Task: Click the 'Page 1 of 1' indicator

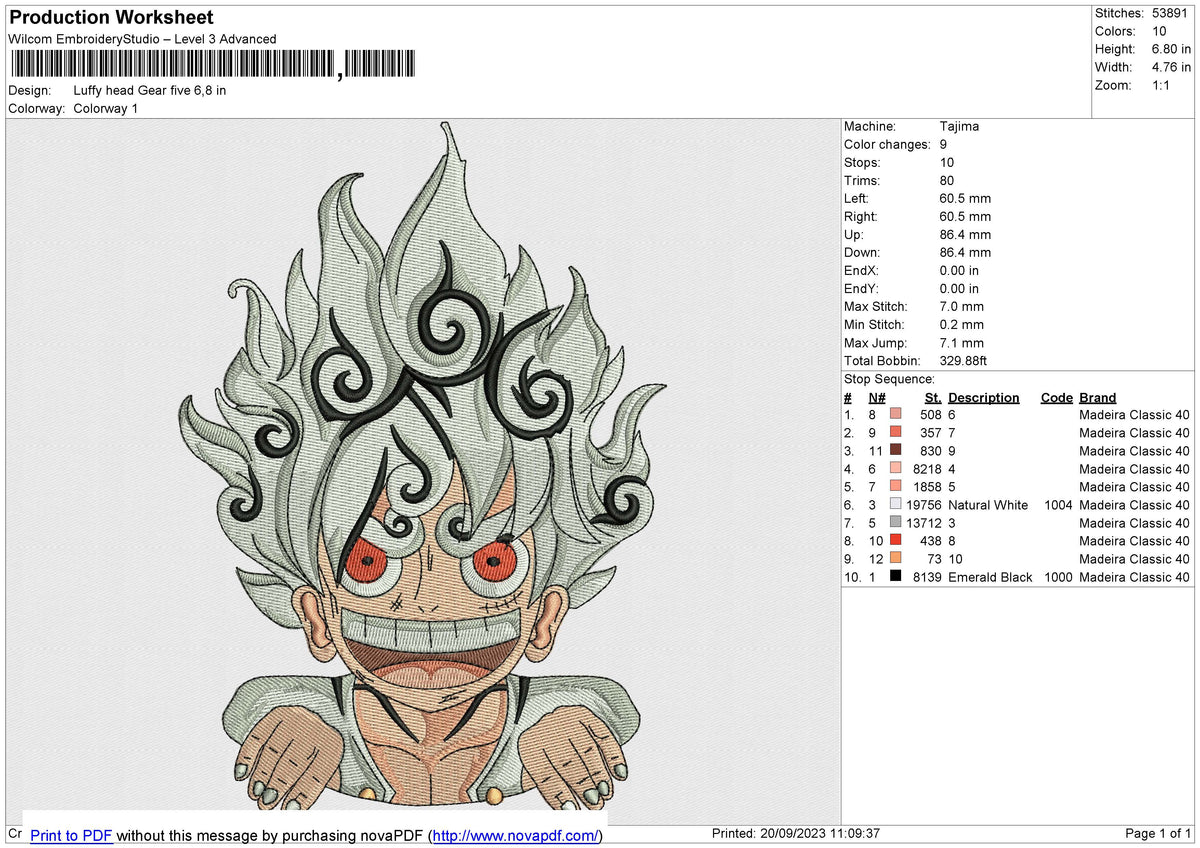Action: coord(1158,834)
